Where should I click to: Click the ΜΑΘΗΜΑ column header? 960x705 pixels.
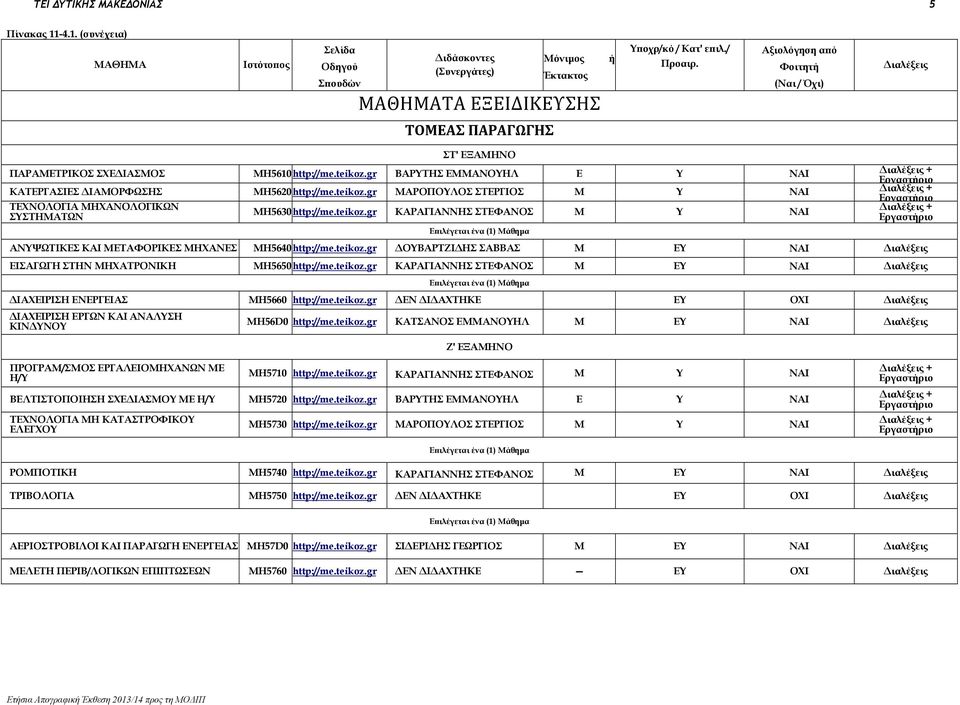[x=120, y=65]
